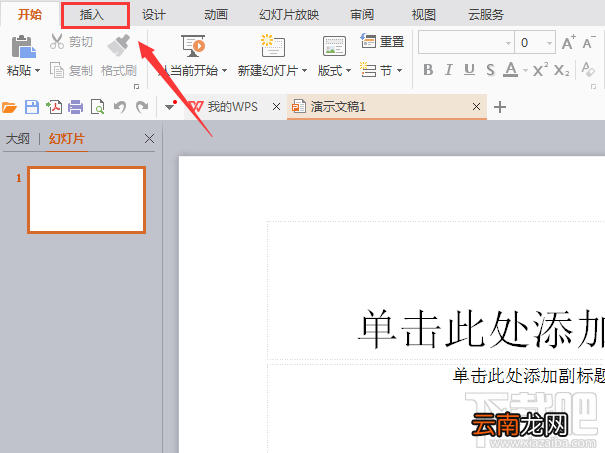Image resolution: width=605 pixels, height=453 pixels.
Task: Click the Open folder icon
Action: [9, 107]
